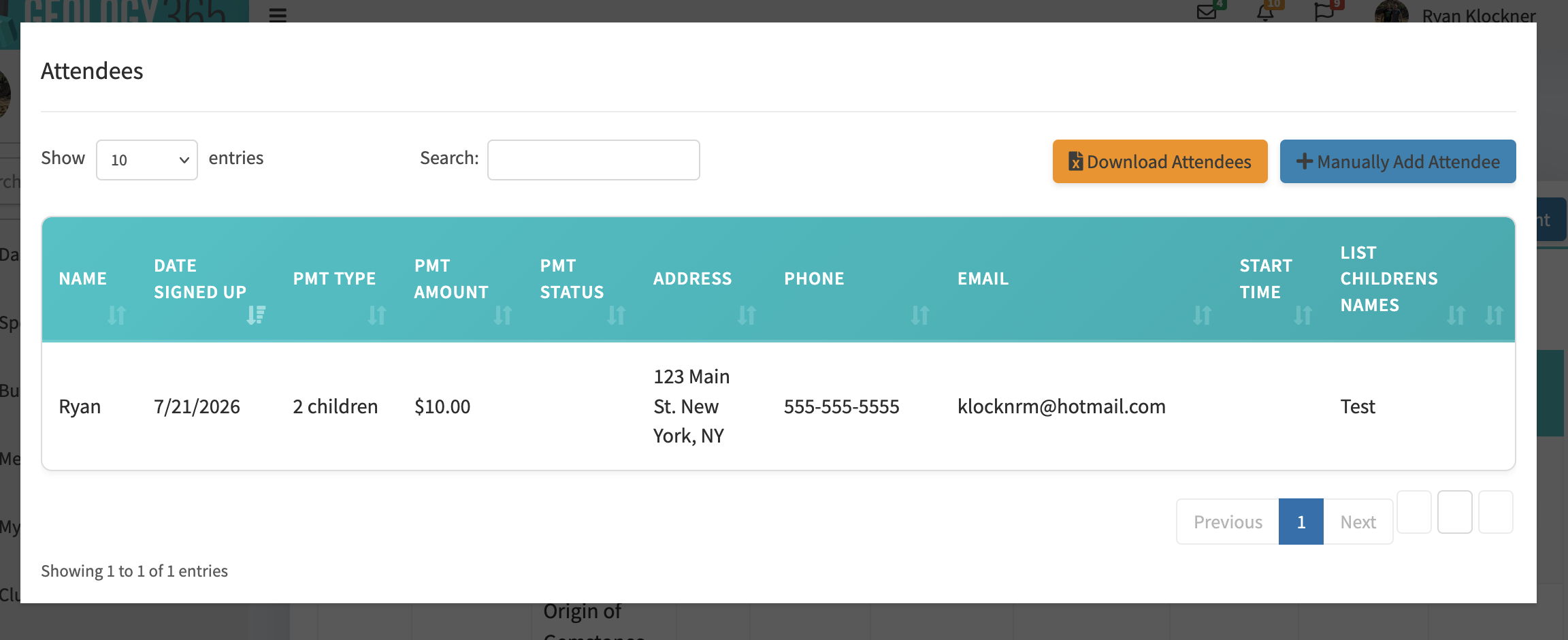Screen dimensions: 1568x640
Task: Click the Email column header
Action: 983,278
